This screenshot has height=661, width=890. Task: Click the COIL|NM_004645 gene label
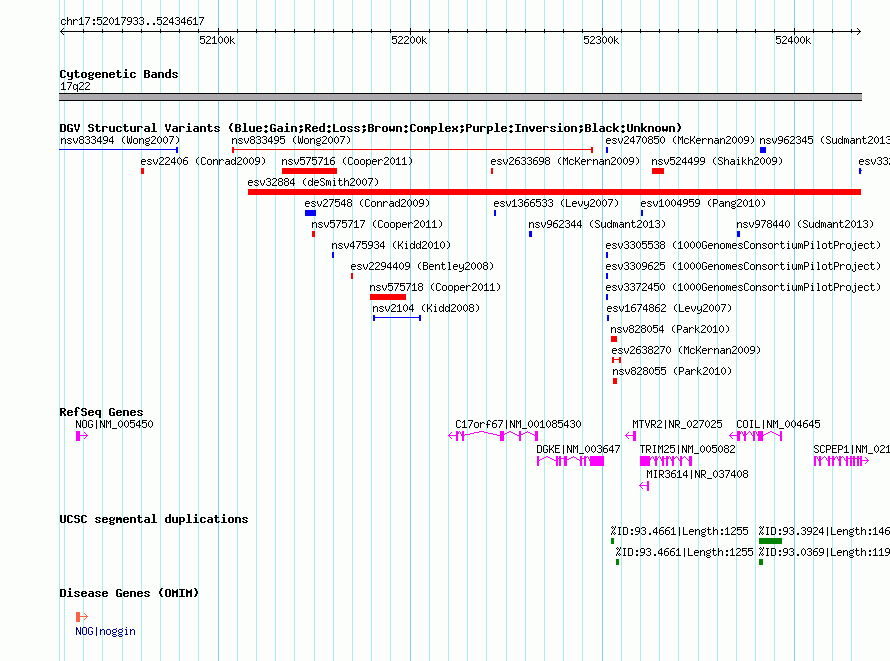(778, 424)
